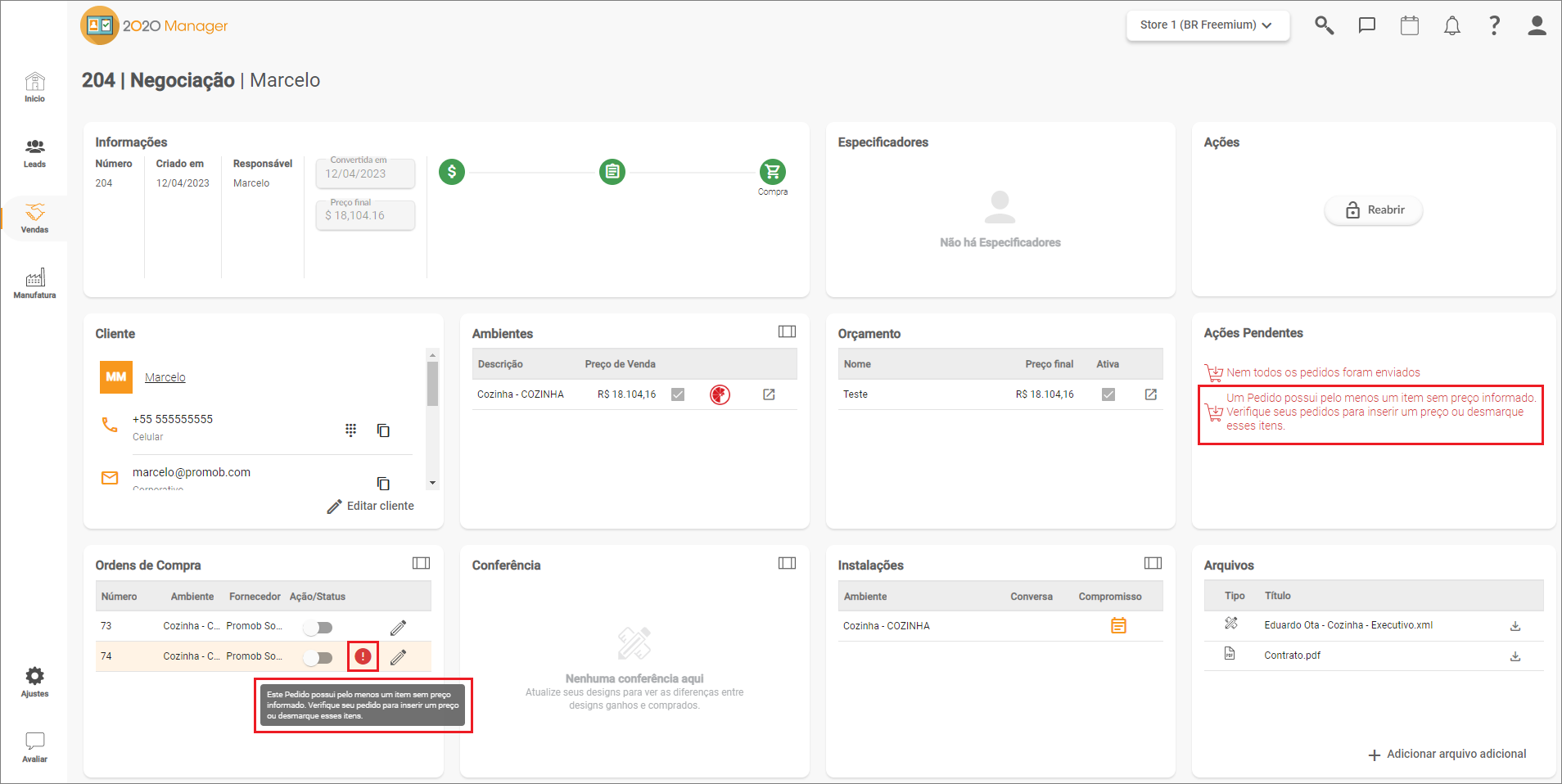Click Cozinha - COZINHA in Instalações
Screen dimensions: 1562x784
tap(886, 626)
